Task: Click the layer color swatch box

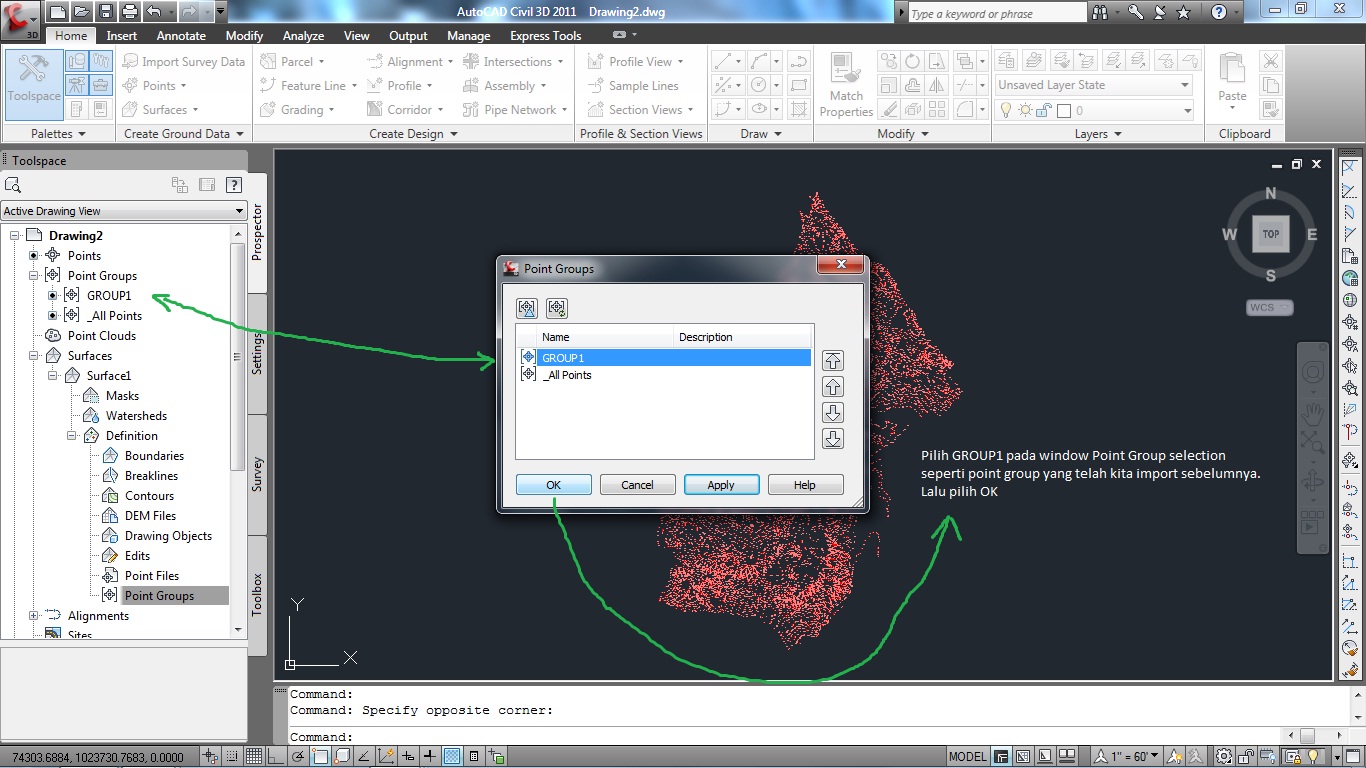Action: click(x=1064, y=110)
